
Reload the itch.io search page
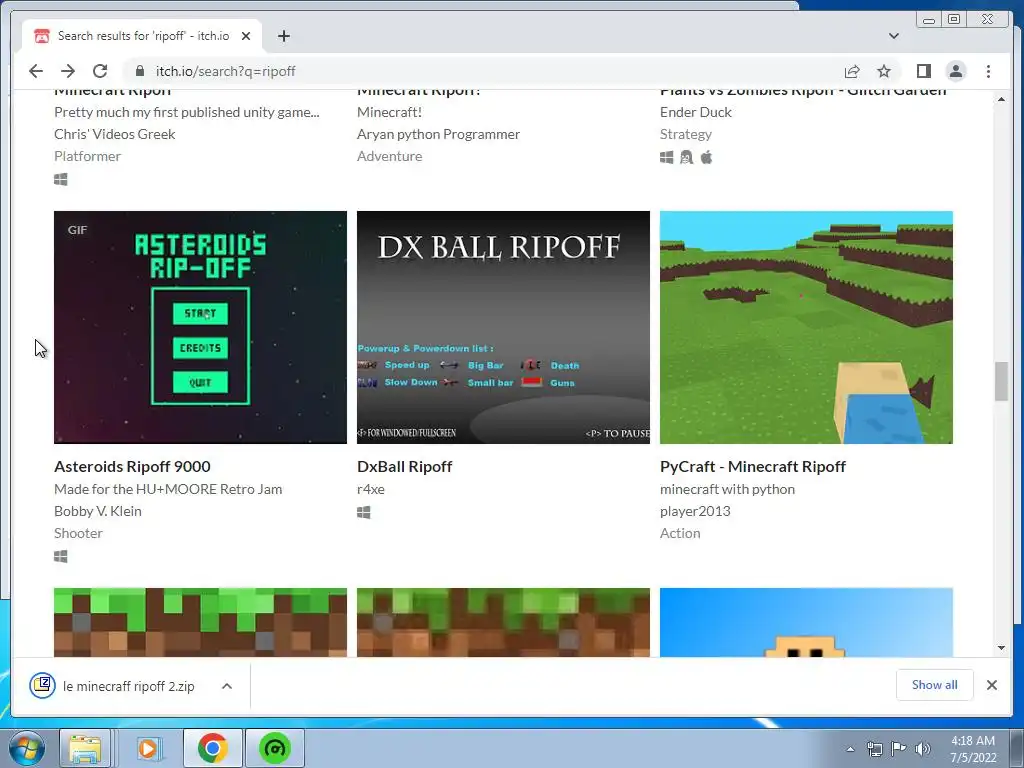pyautogui.click(x=100, y=71)
